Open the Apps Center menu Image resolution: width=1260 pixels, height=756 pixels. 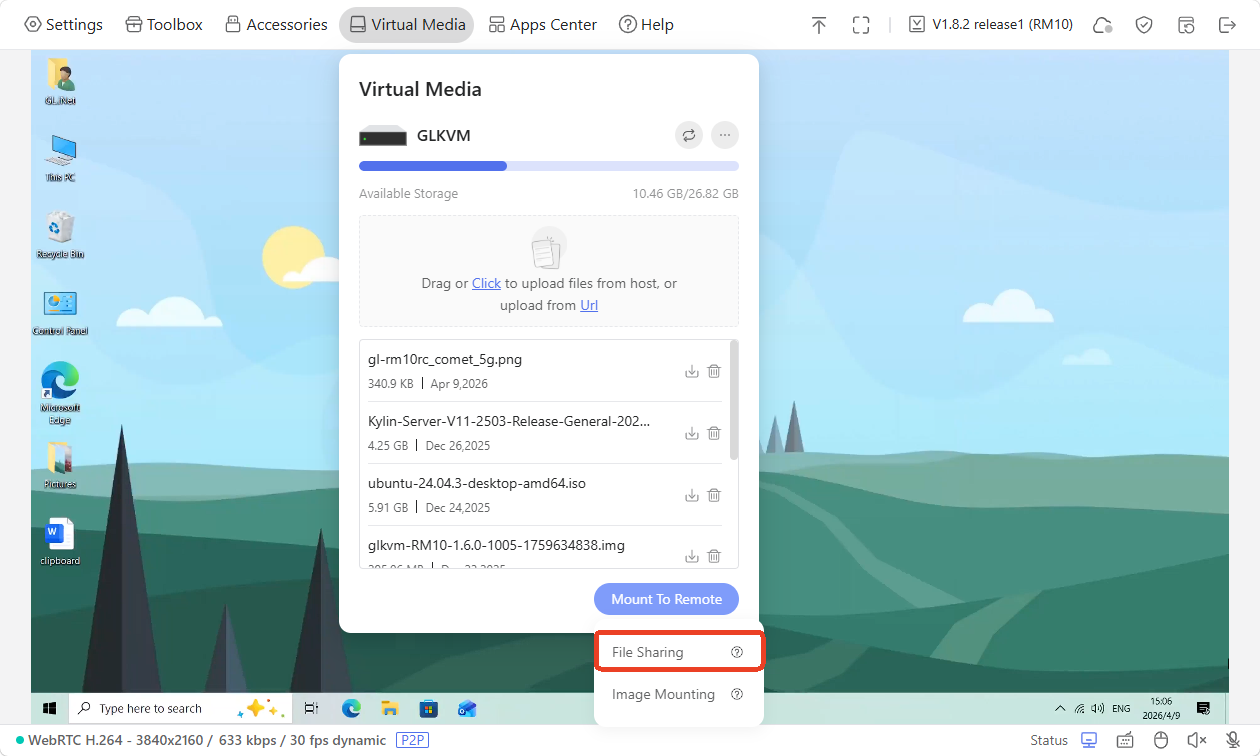(x=542, y=25)
